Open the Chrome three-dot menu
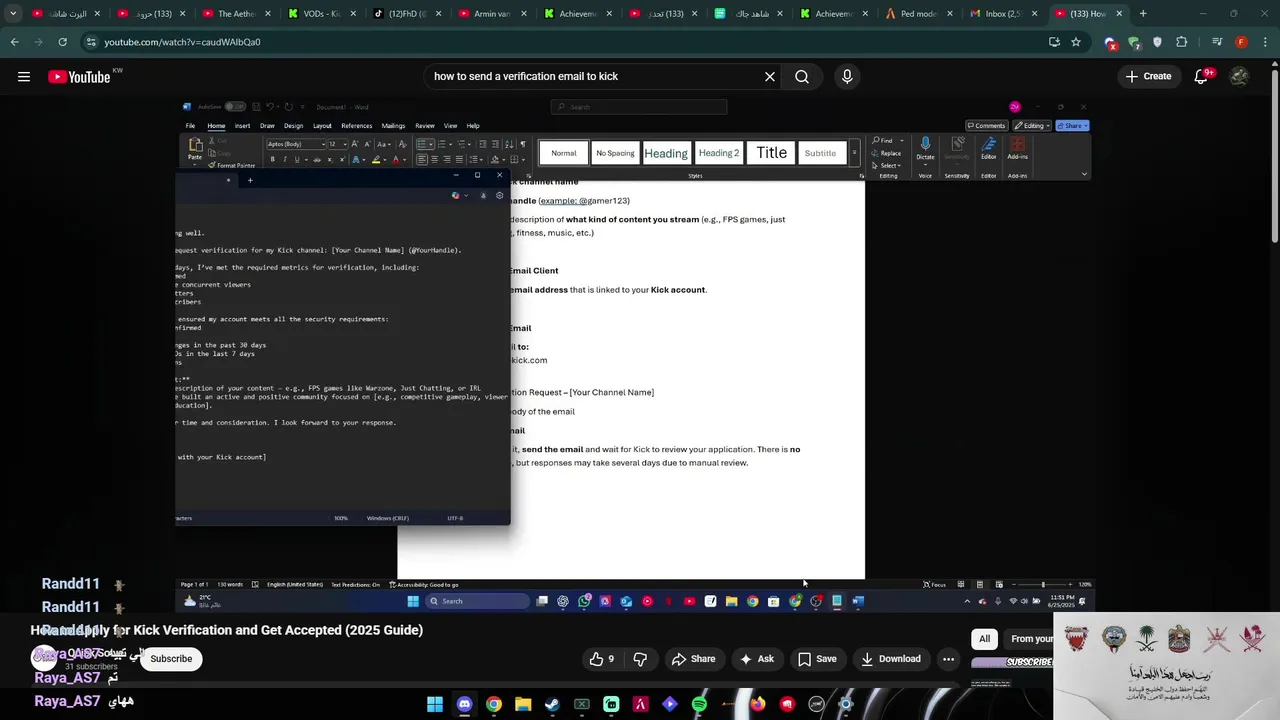 click(1263, 42)
